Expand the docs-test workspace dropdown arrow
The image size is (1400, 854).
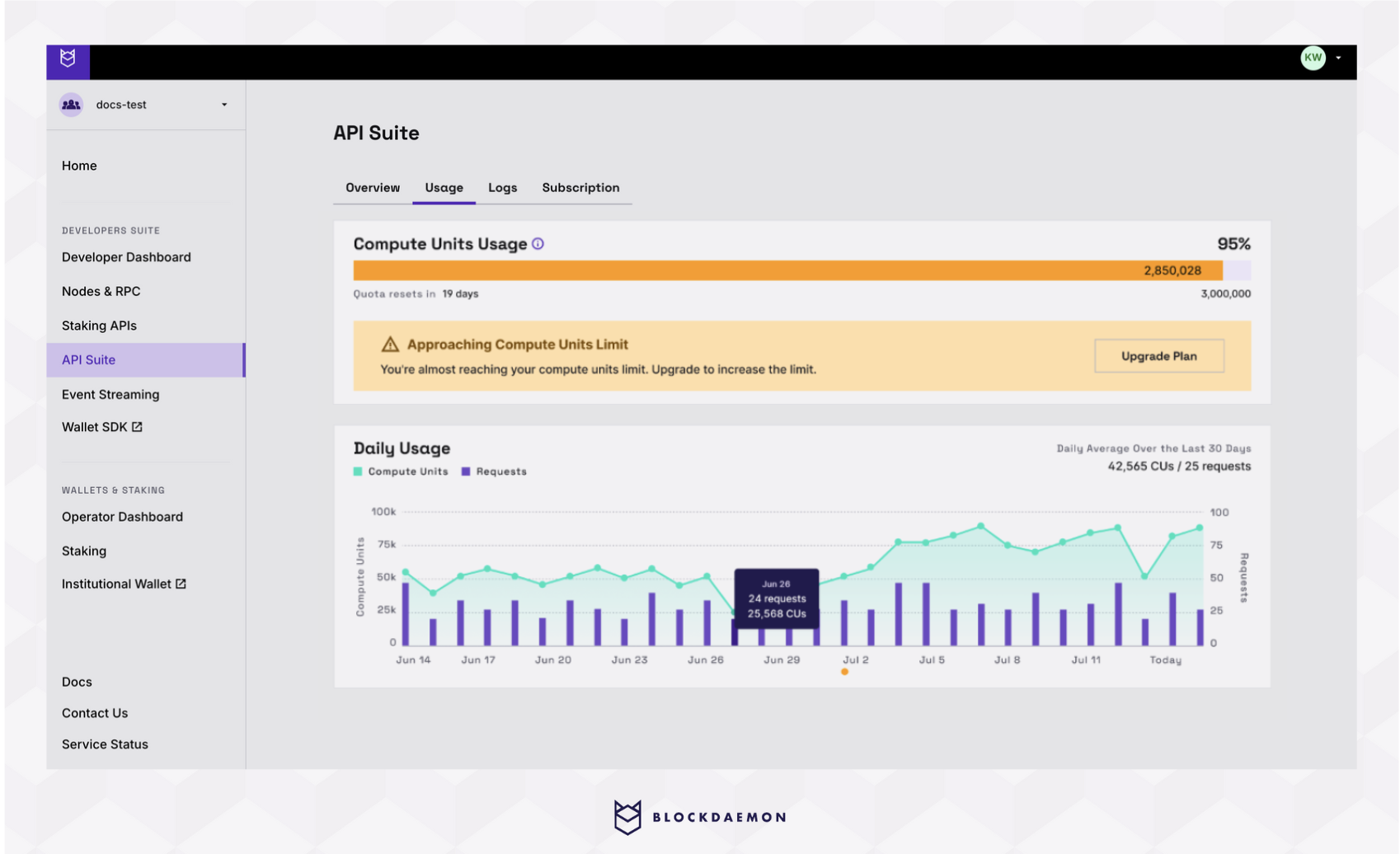click(224, 105)
